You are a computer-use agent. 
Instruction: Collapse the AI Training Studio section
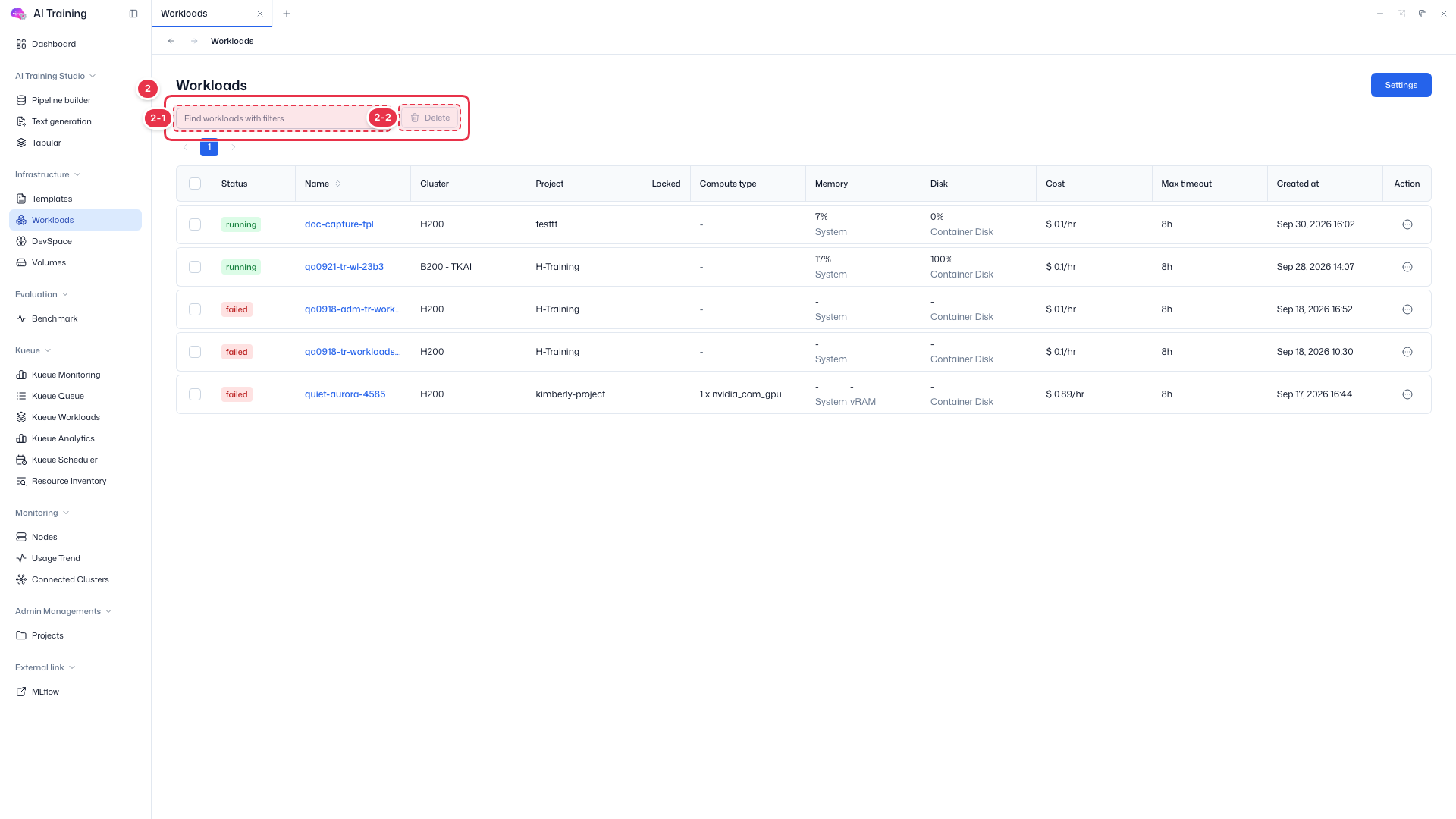[x=55, y=76]
